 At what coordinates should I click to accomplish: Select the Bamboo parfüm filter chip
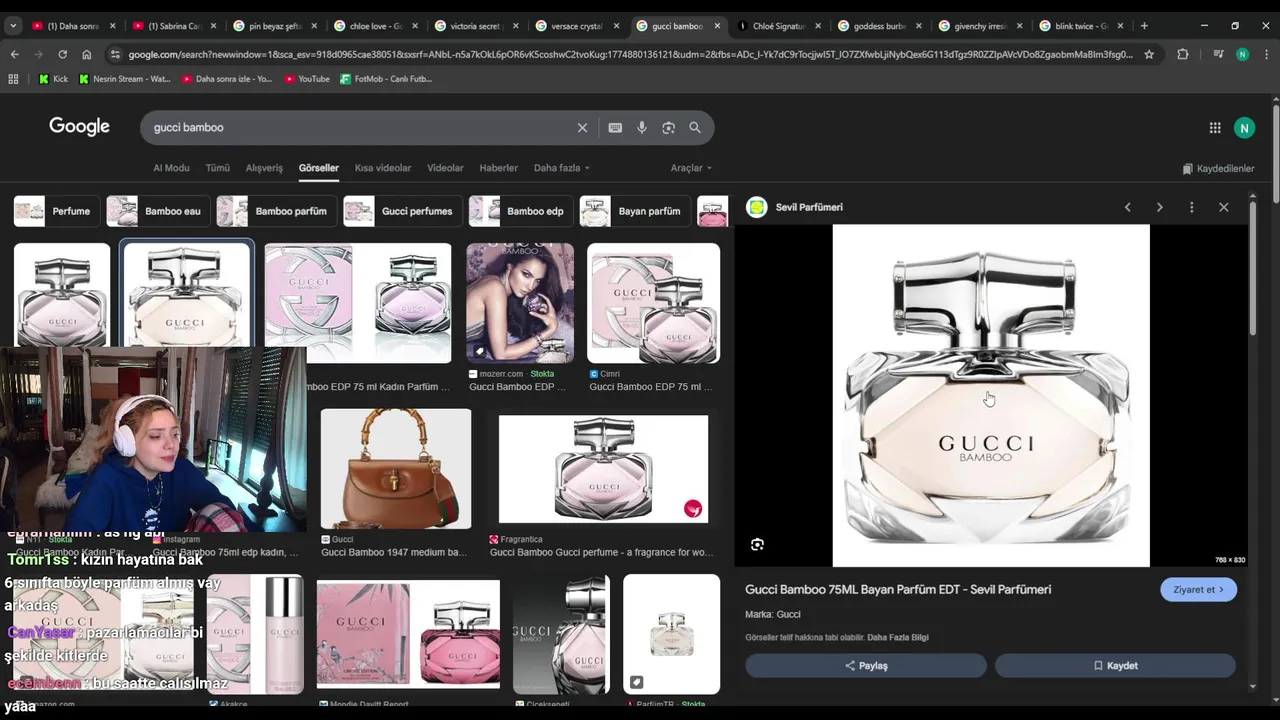pos(276,211)
